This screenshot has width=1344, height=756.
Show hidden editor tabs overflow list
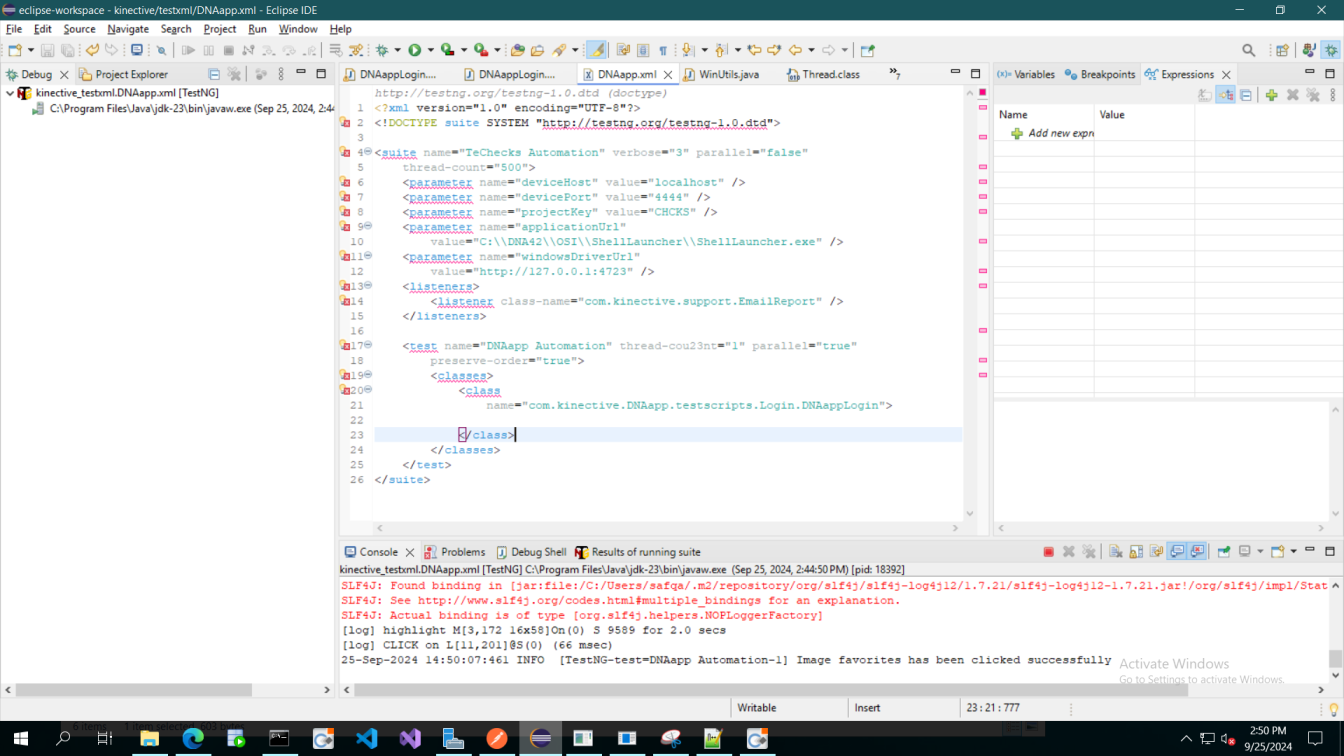(895, 74)
